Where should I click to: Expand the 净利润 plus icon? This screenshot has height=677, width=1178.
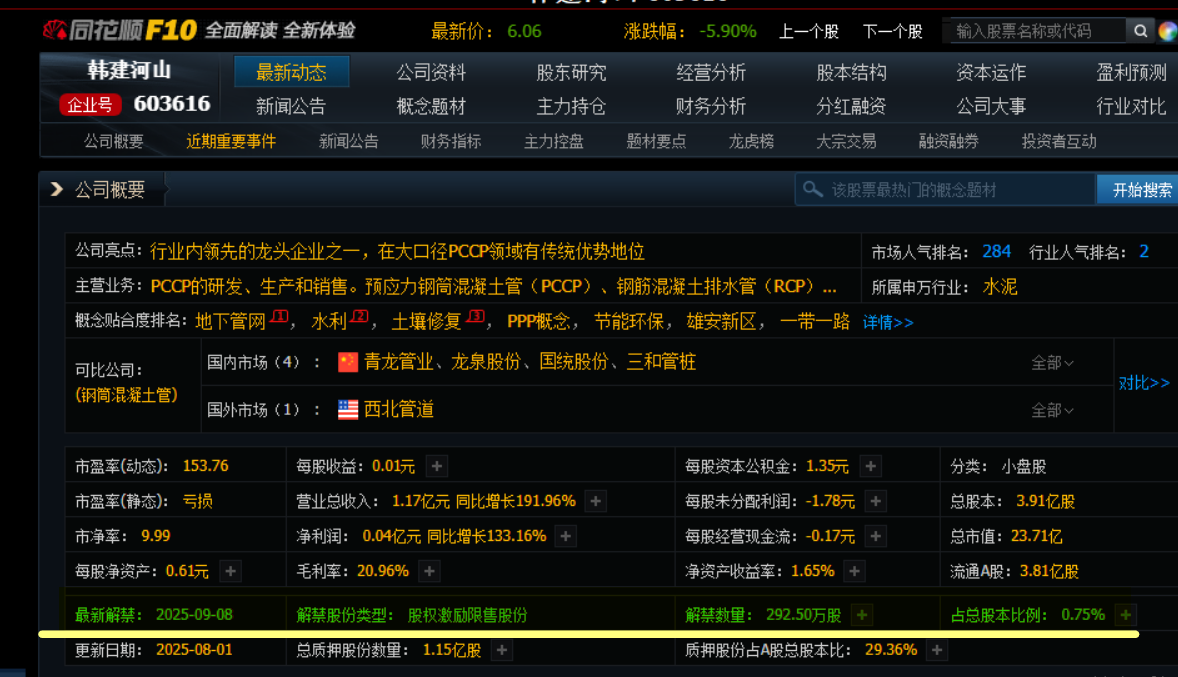coord(566,536)
